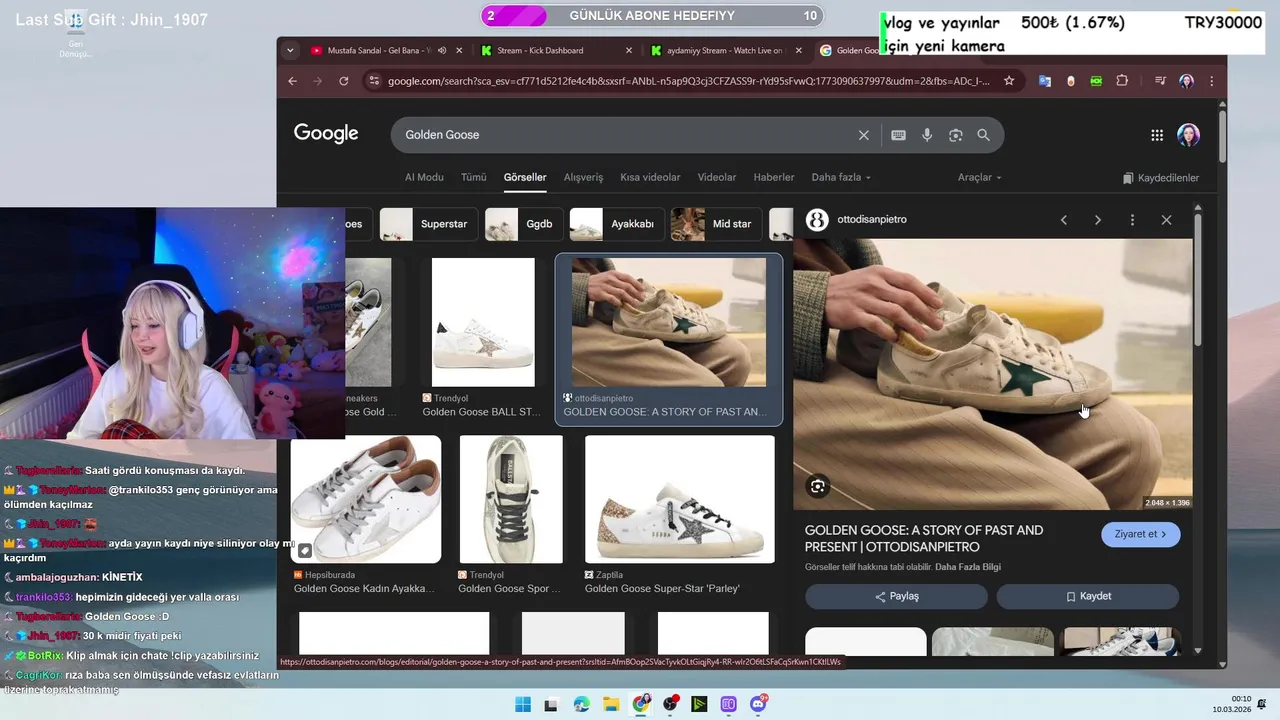Filter by the Mid star chip

(x=716, y=224)
